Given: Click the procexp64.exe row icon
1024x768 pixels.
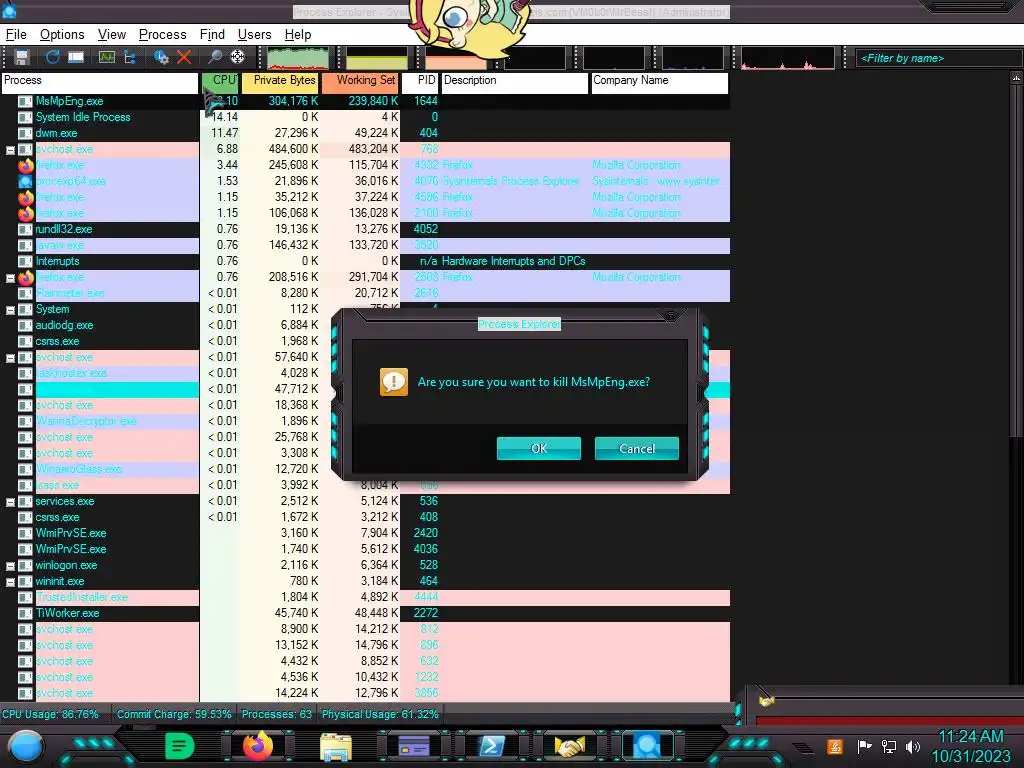Looking at the screenshot, I should [x=25, y=182].
